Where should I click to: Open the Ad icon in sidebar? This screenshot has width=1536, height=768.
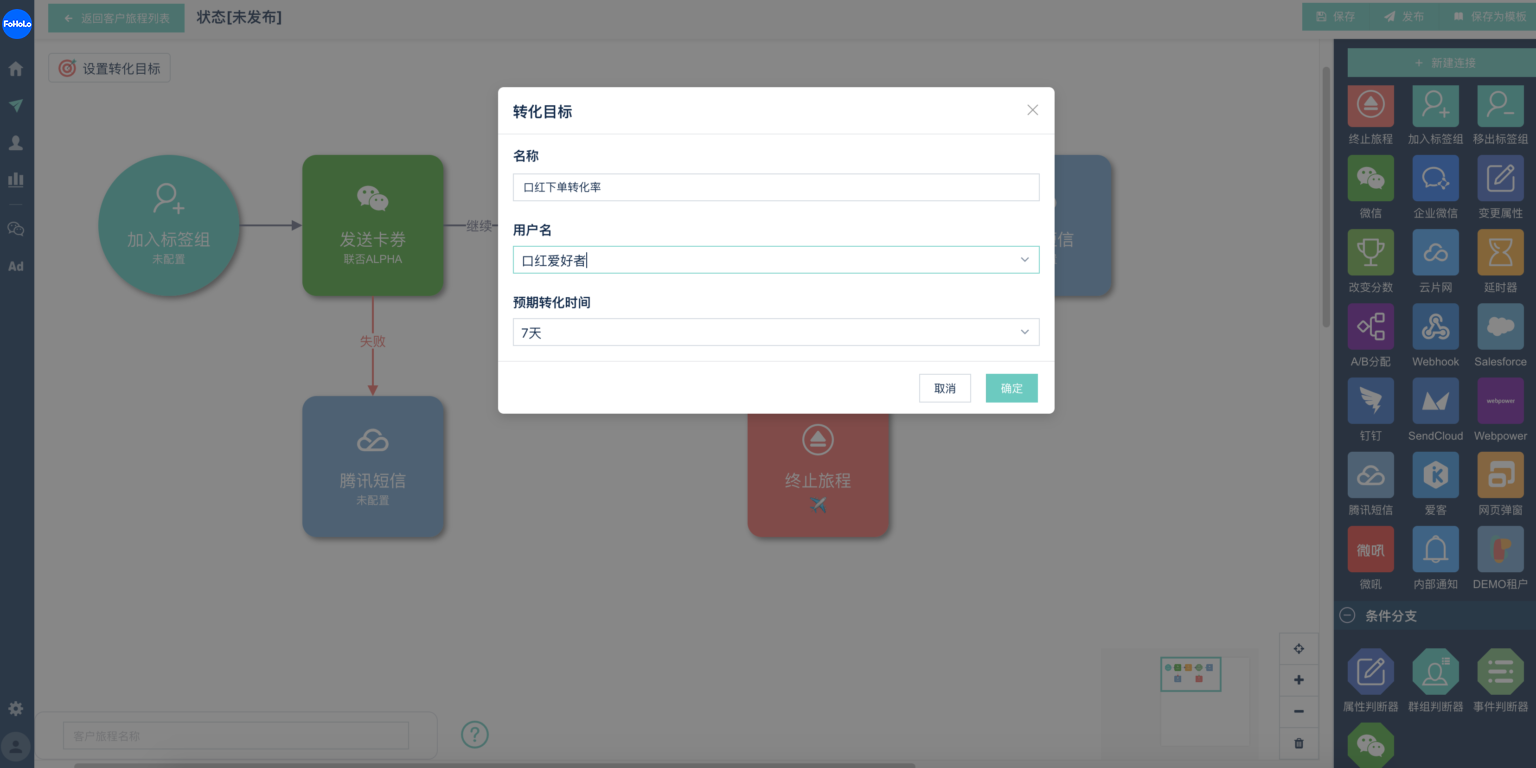[x=16, y=267]
